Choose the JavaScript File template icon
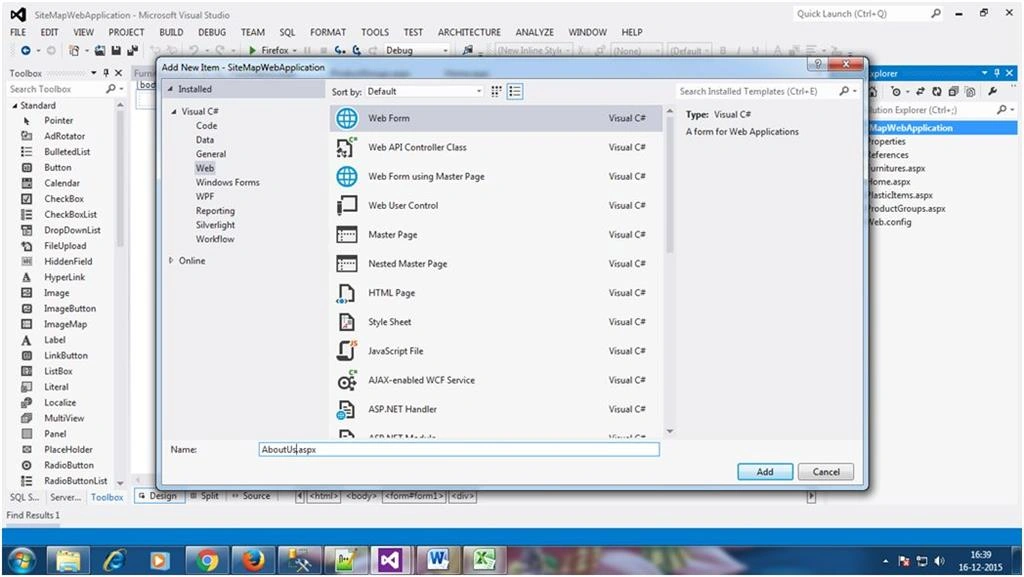This screenshot has width=1024, height=577. tap(347, 351)
